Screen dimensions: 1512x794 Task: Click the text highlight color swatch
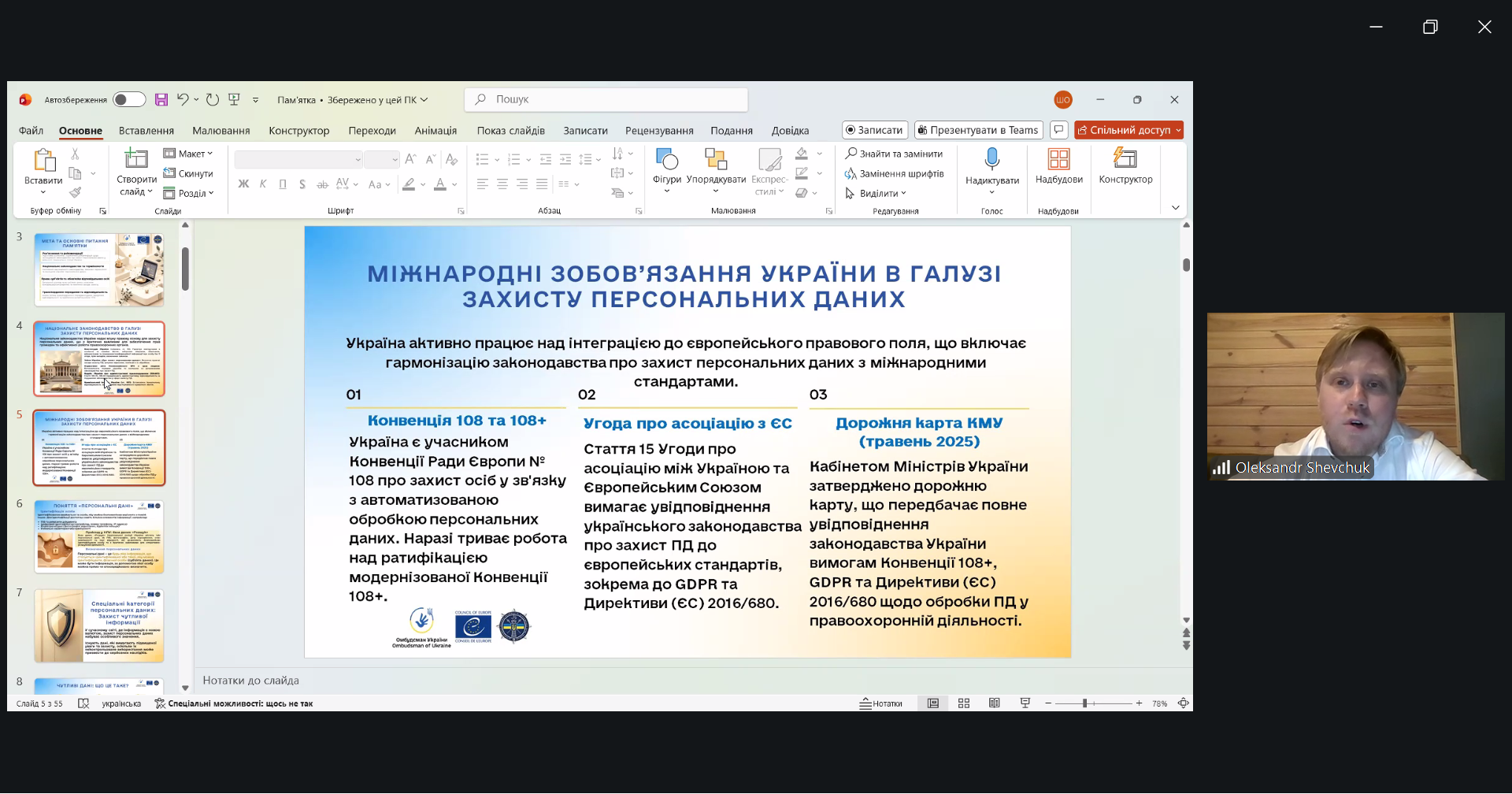click(x=409, y=184)
